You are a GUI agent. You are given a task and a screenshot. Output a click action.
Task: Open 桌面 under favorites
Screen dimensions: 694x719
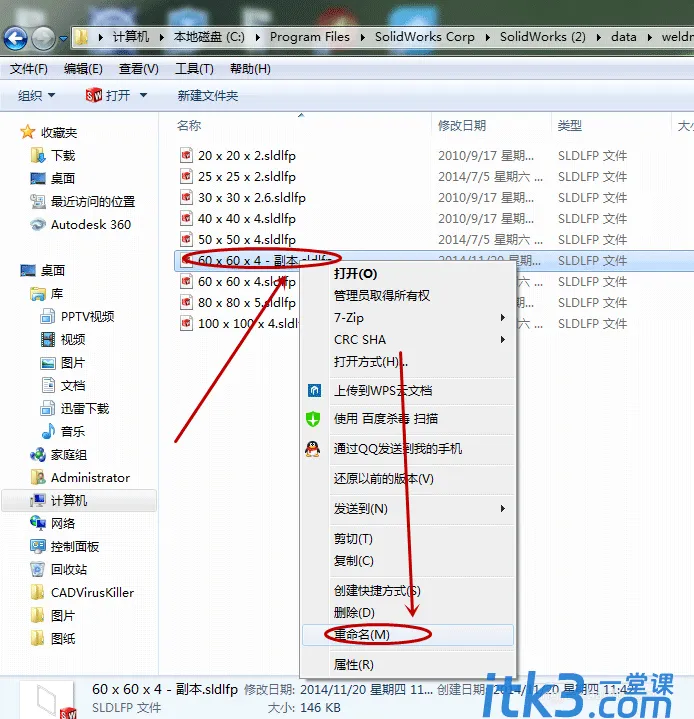[x=52, y=178]
